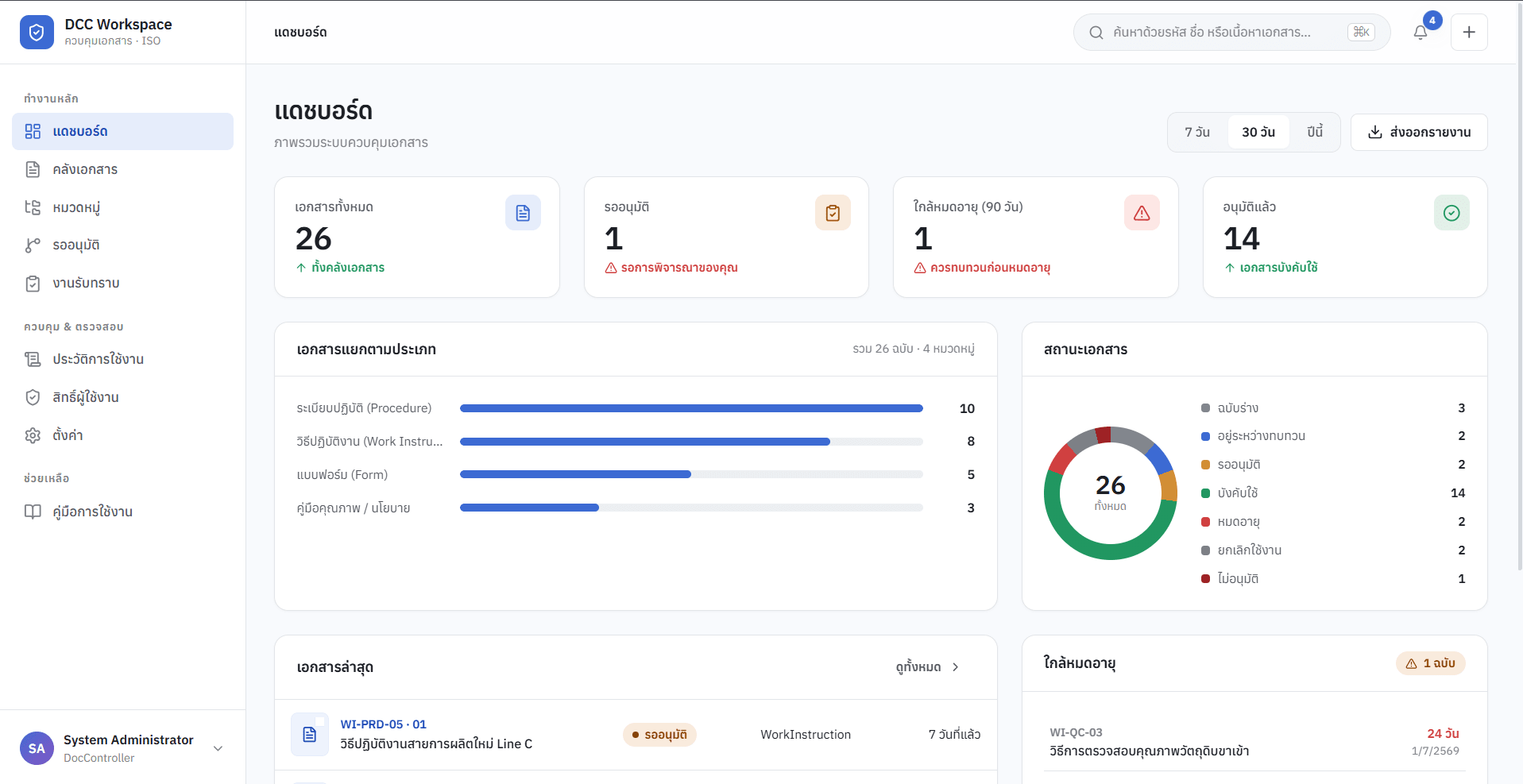Open document link WI-PRD-05 · 01

383,724
